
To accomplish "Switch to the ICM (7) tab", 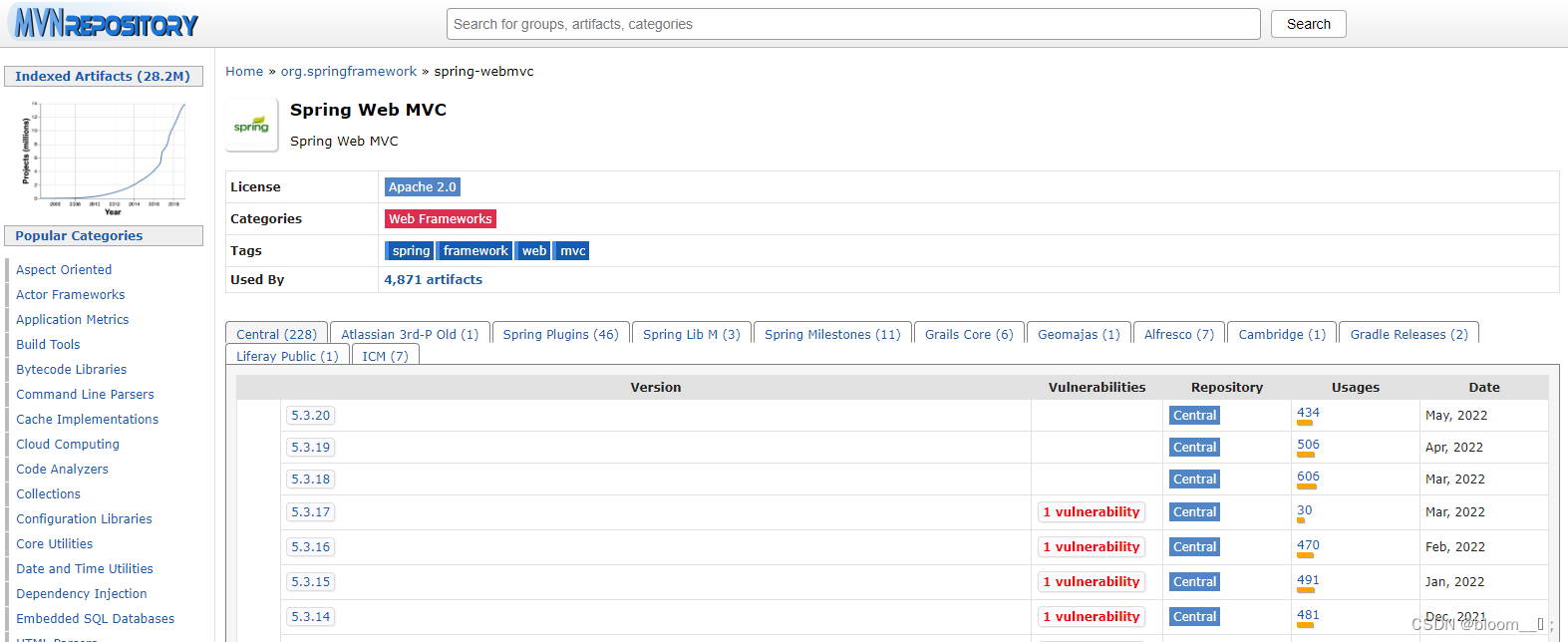I will [385, 356].
